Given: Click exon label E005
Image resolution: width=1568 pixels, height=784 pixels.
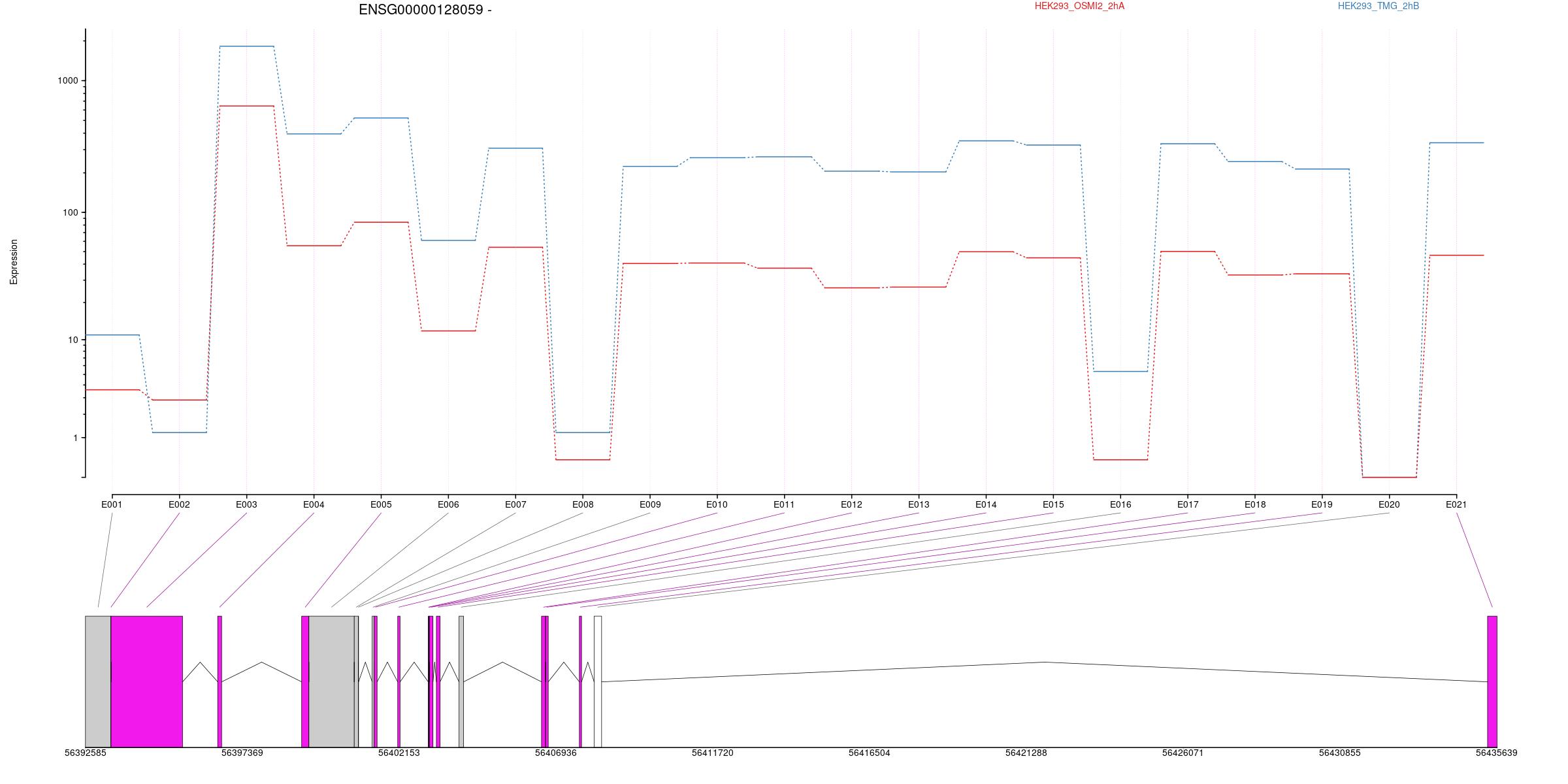Looking at the screenshot, I should point(381,504).
